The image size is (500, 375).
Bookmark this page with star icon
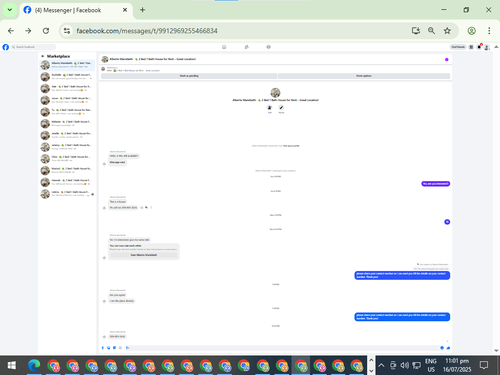coord(447,31)
